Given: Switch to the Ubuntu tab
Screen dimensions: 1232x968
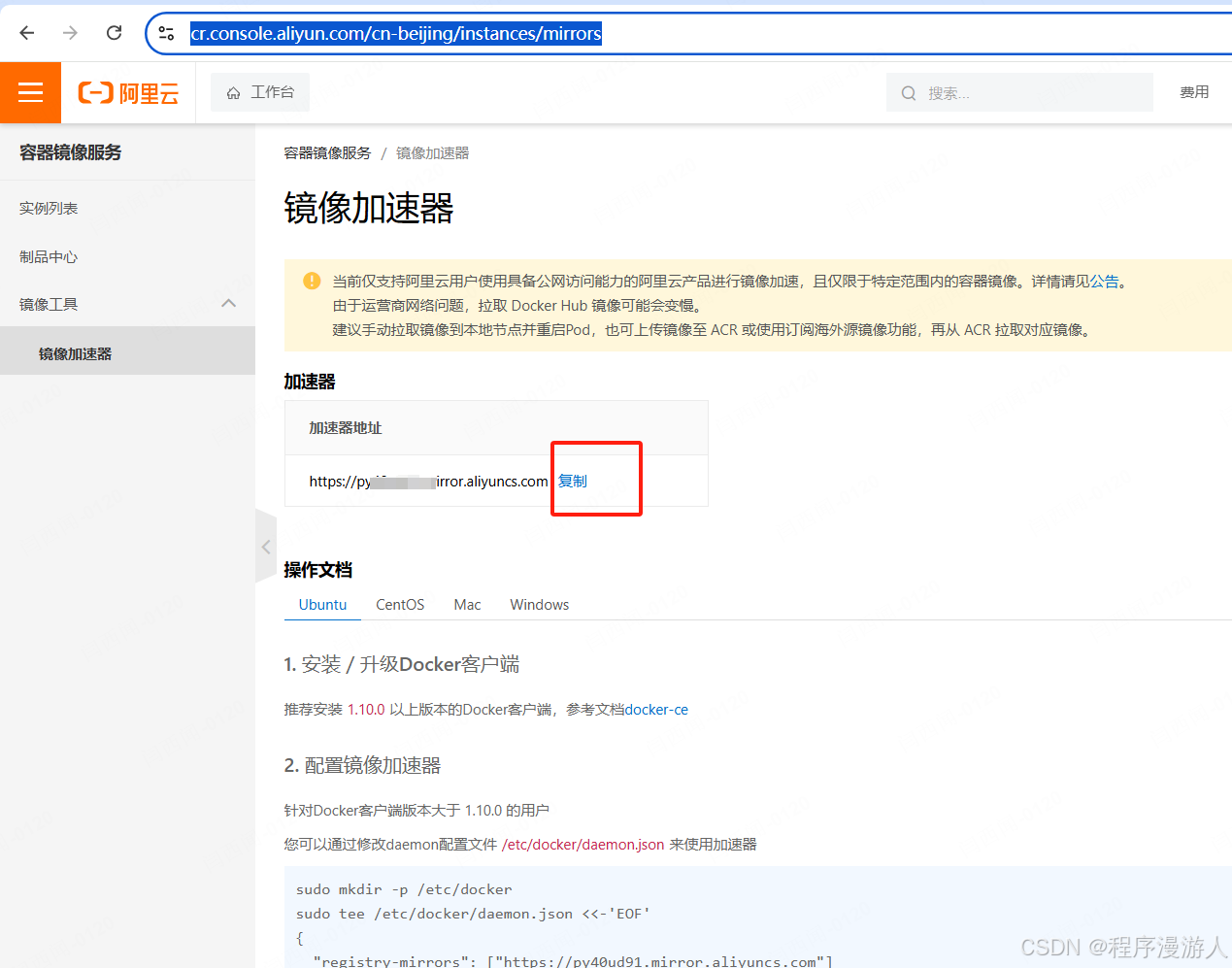Looking at the screenshot, I should 322,604.
